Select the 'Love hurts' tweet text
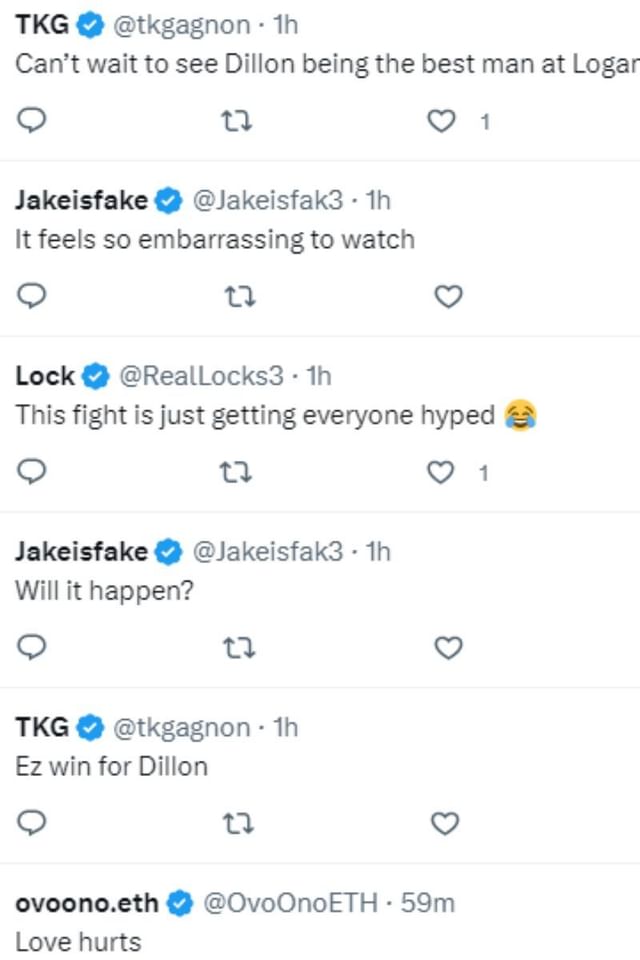This screenshot has width=640, height=960. 74,941
